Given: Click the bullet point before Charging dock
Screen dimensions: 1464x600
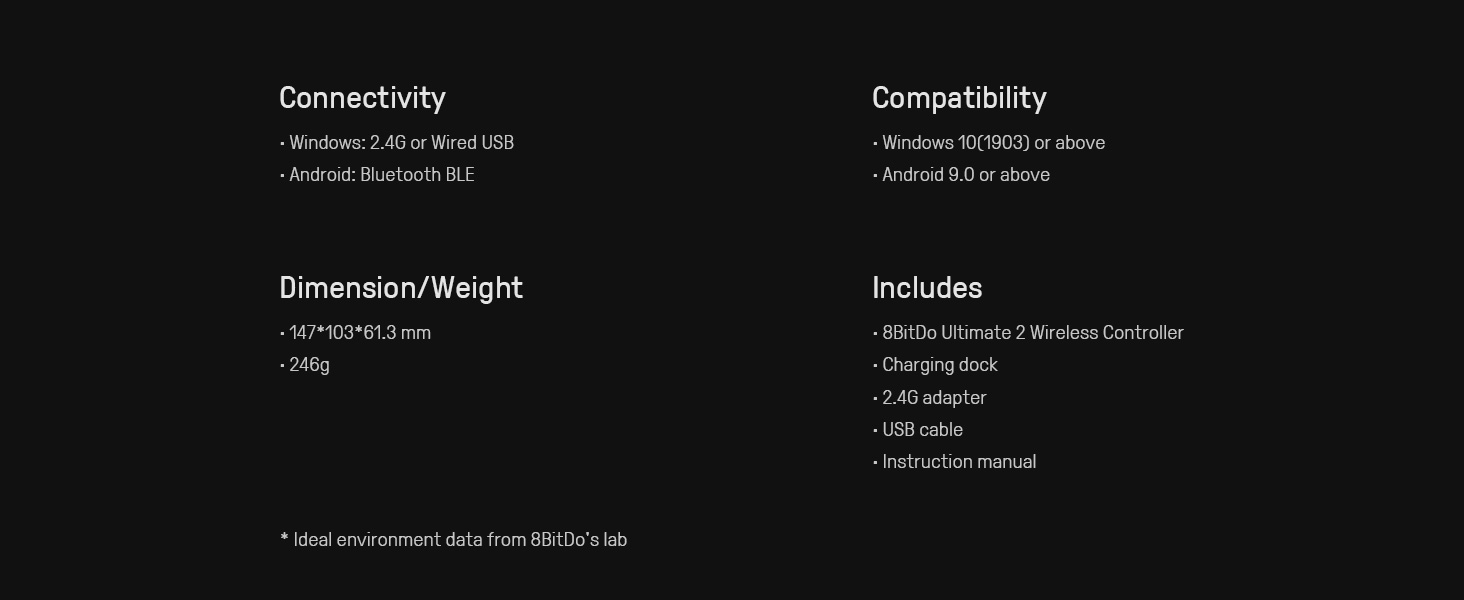Looking at the screenshot, I should pos(875,366).
